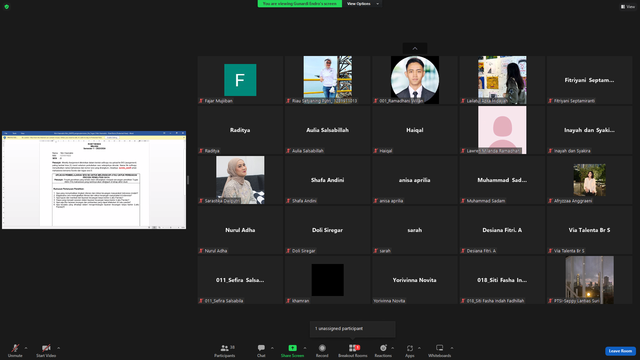
Task: Click muted mic icon on sarah's tile
Action: (x=376, y=251)
